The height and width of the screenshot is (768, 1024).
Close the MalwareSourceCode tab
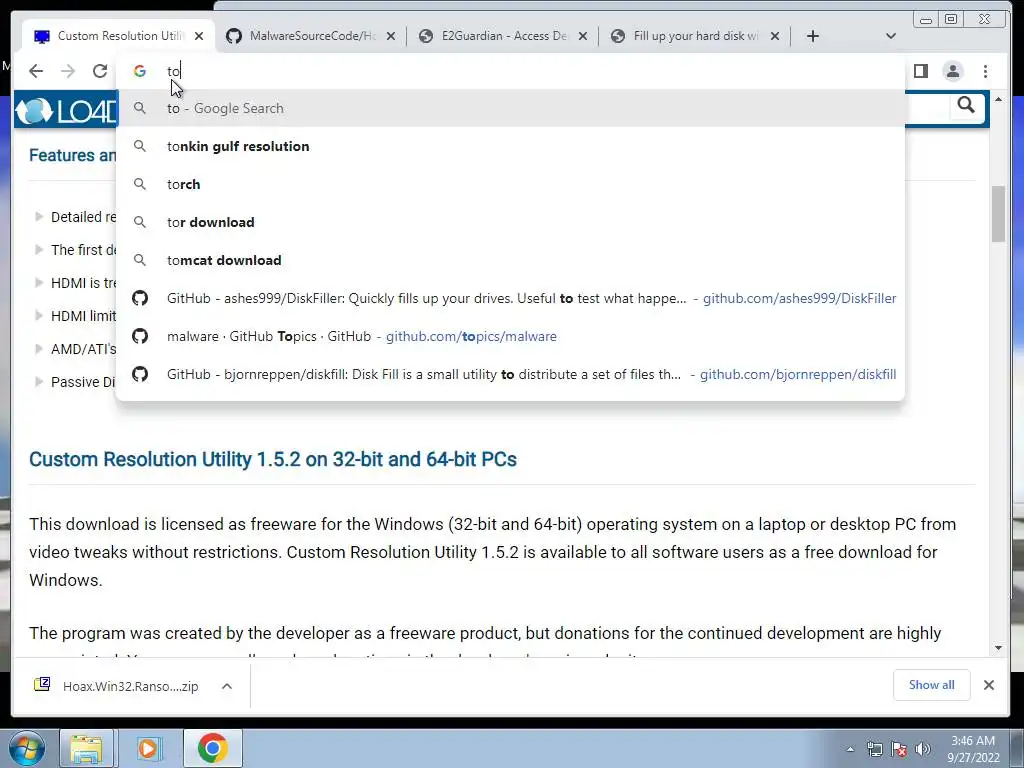(391, 36)
